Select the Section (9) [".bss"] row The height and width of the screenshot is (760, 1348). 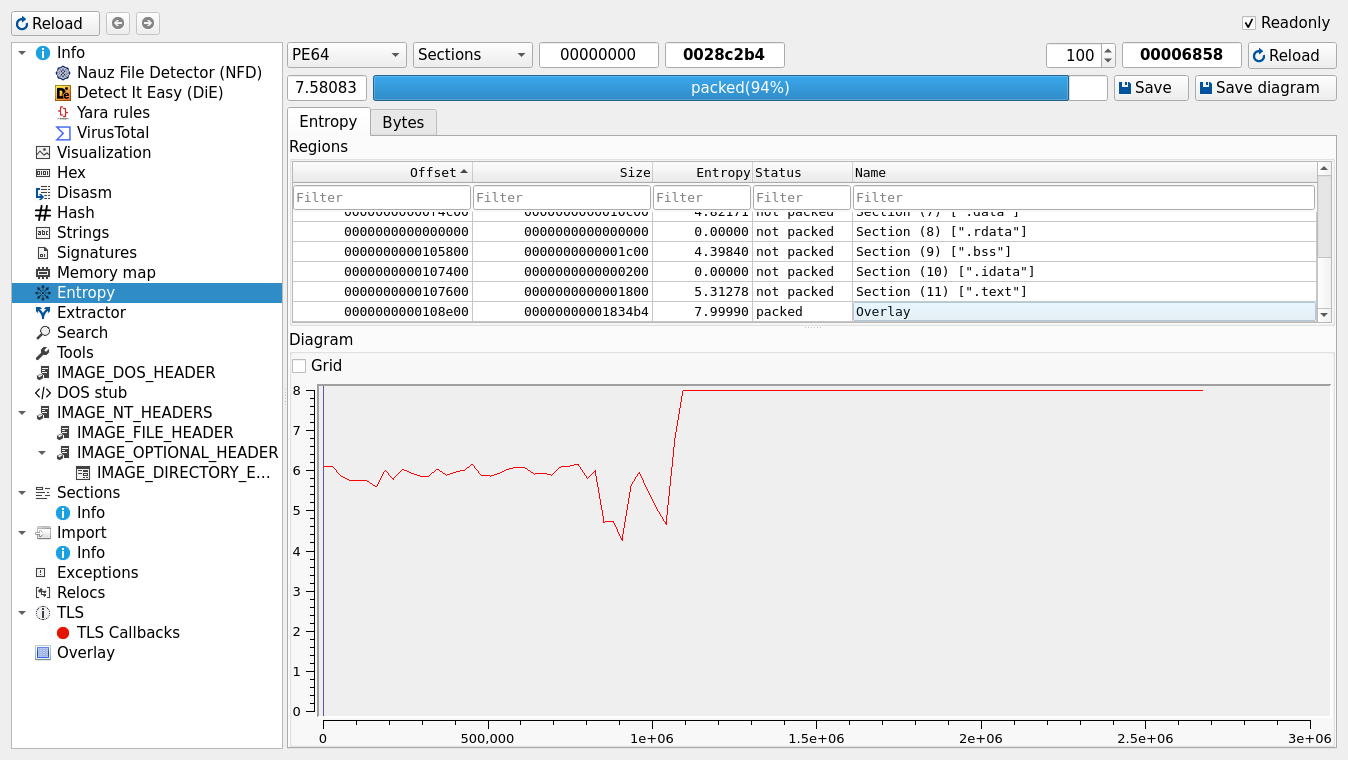click(x=804, y=252)
